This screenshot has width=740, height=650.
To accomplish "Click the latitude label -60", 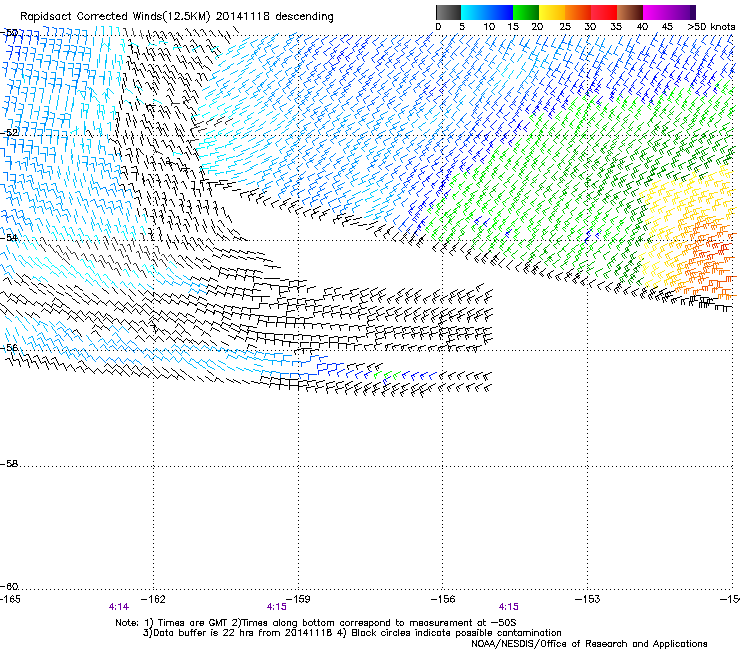I will tap(9, 586).
